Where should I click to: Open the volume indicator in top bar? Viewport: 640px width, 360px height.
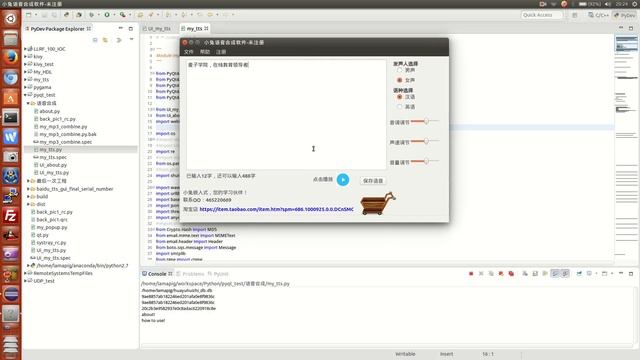coord(608,4)
